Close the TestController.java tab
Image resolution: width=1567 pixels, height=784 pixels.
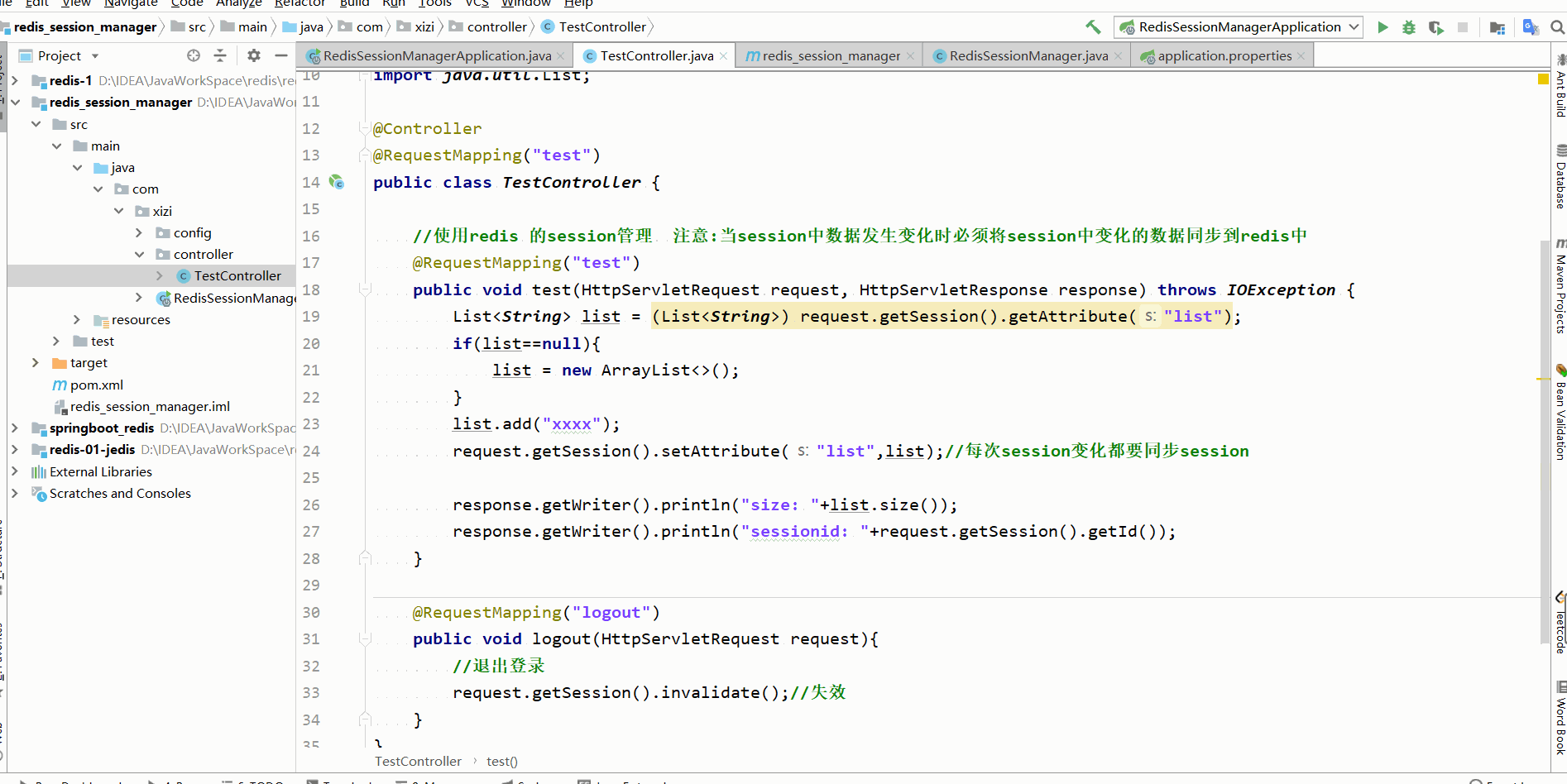pyautogui.click(x=723, y=55)
